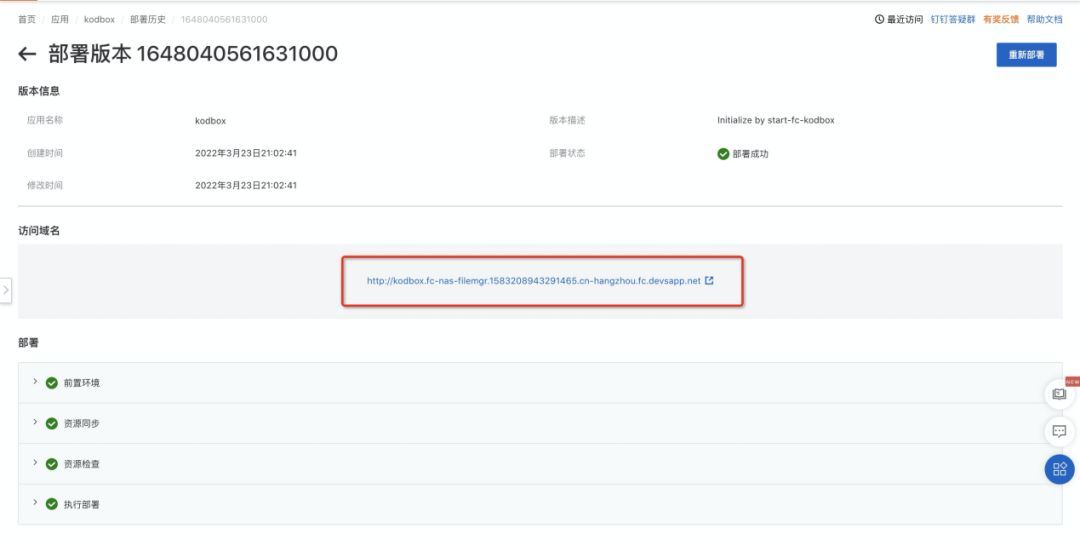Expand the 资源同步 deployment step
Image resolution: width=1080 pixels, height=546 pixels.
click(x=35, y=422)
